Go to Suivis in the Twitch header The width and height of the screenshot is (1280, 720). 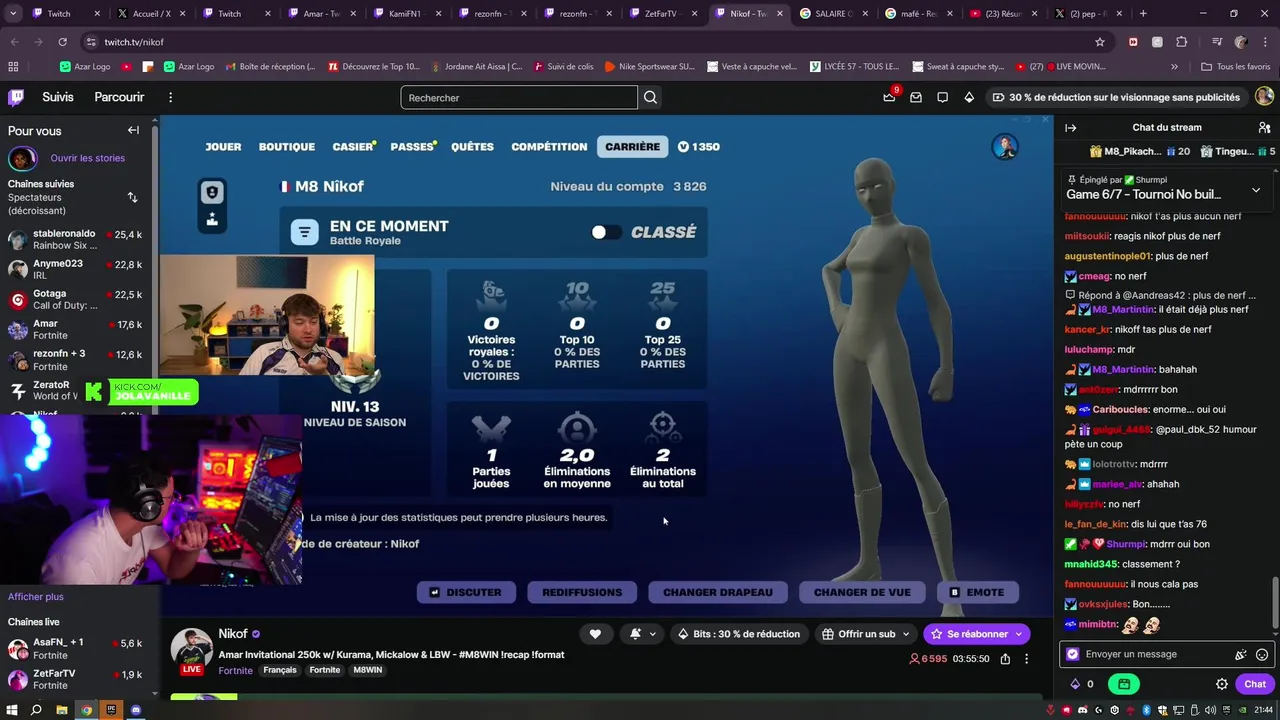tap(58, 97)
